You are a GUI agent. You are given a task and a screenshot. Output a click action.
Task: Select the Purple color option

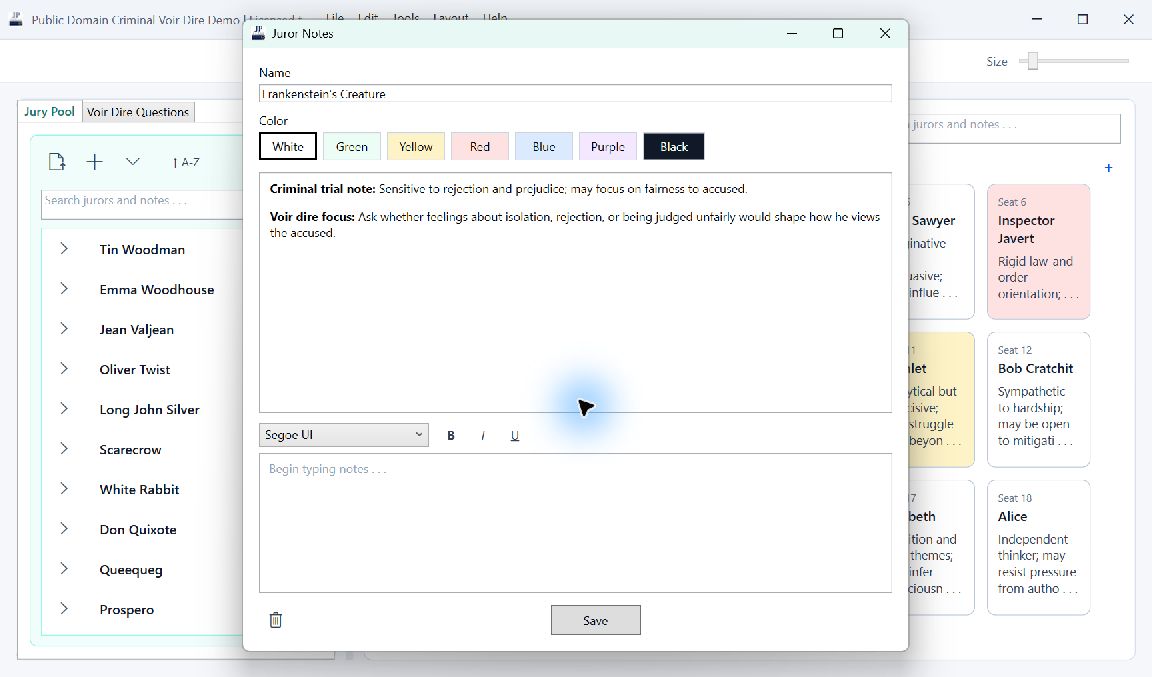pos(608,146)
